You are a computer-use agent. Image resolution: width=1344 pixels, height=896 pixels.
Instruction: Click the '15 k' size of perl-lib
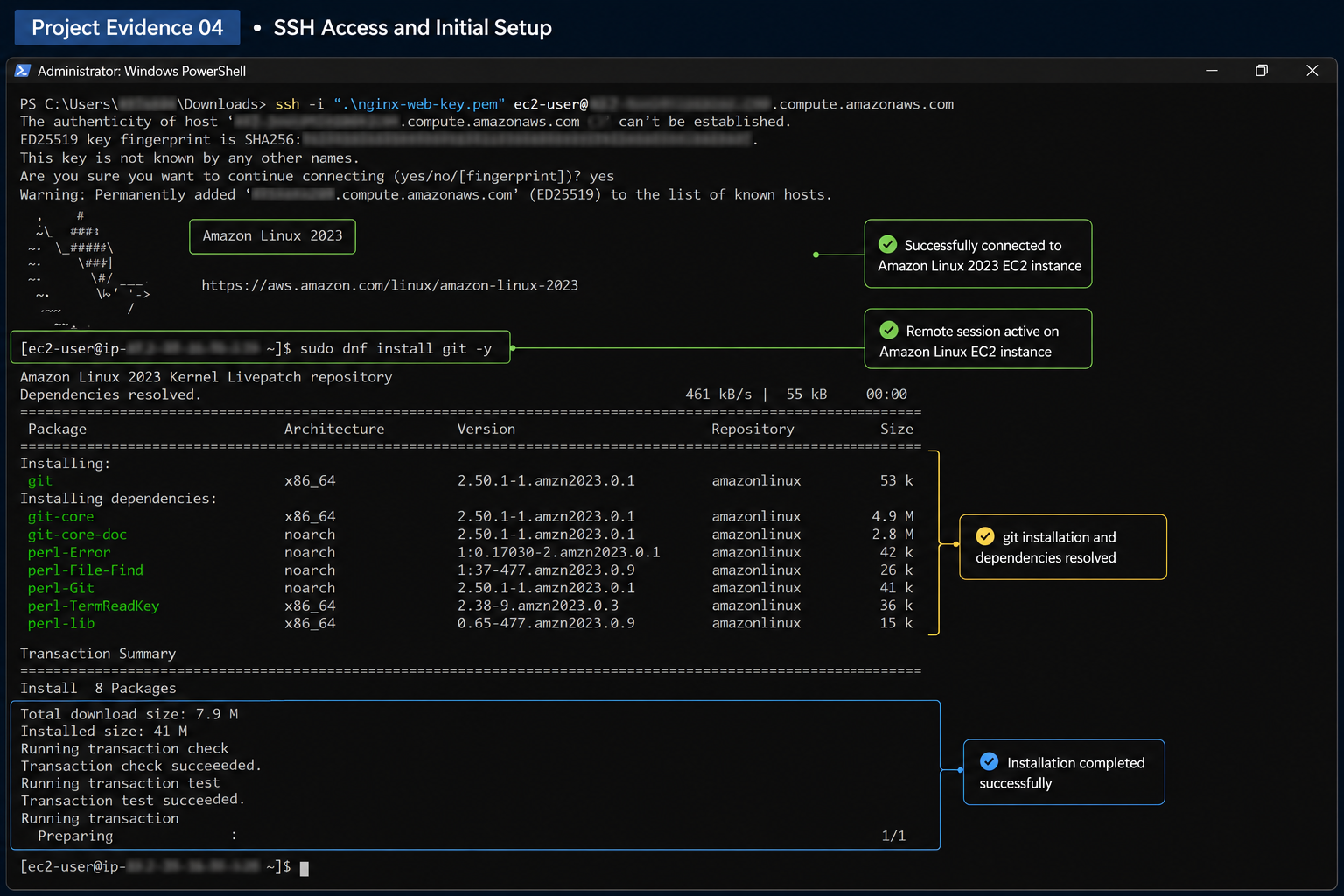[897, 624]
